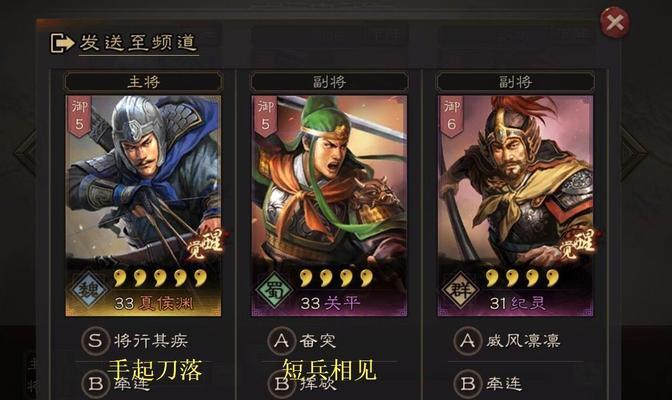Image resolution: width=672 pixels, height=400 pixels.
Task: Close the team panel with red X
Action: point(615,22)
